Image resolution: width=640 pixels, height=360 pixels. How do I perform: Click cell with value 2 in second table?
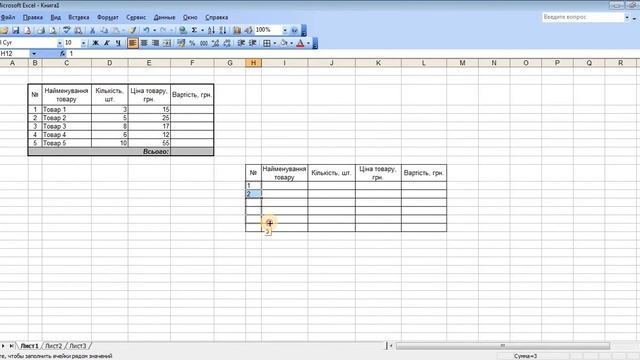[x=253, y=194]
